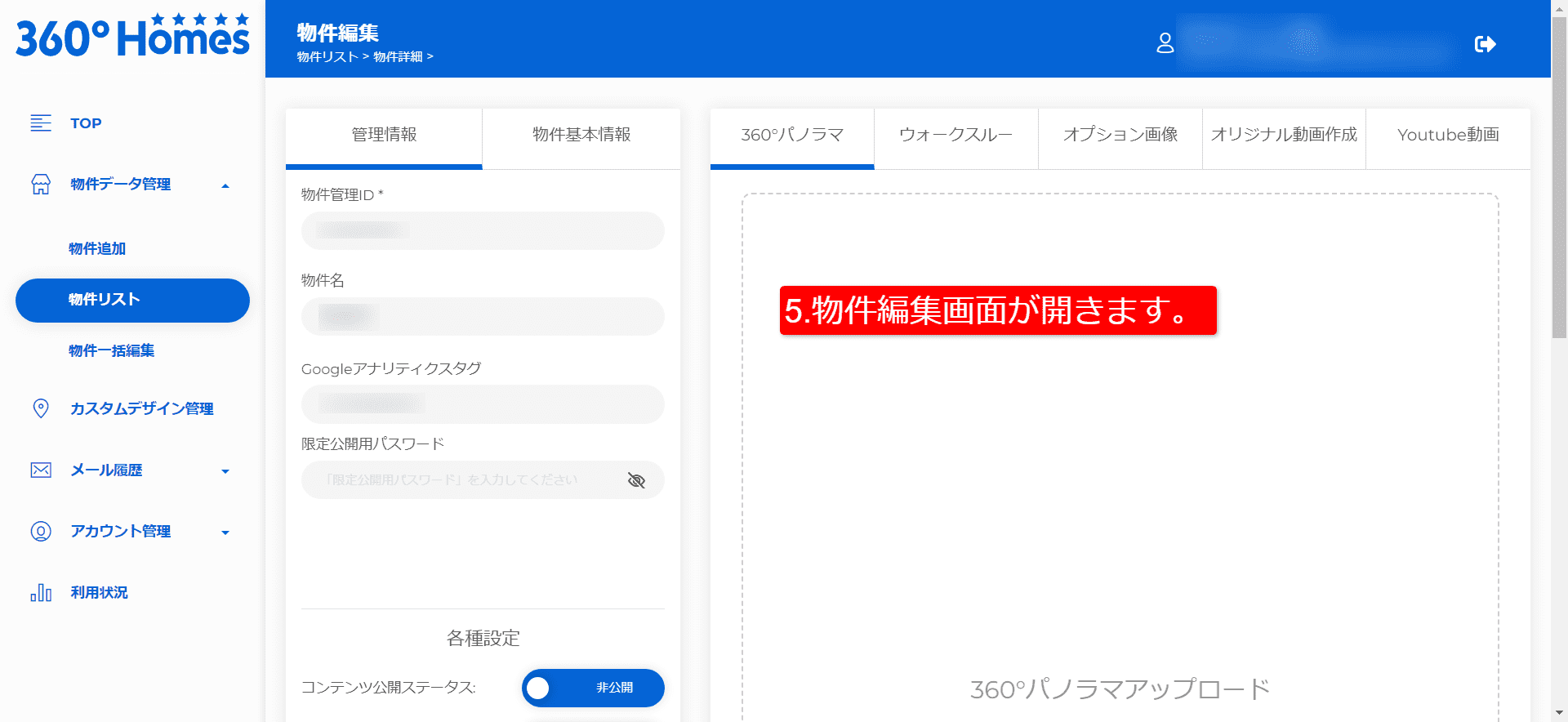Toggle password visibility eye icon

[636, 480]
